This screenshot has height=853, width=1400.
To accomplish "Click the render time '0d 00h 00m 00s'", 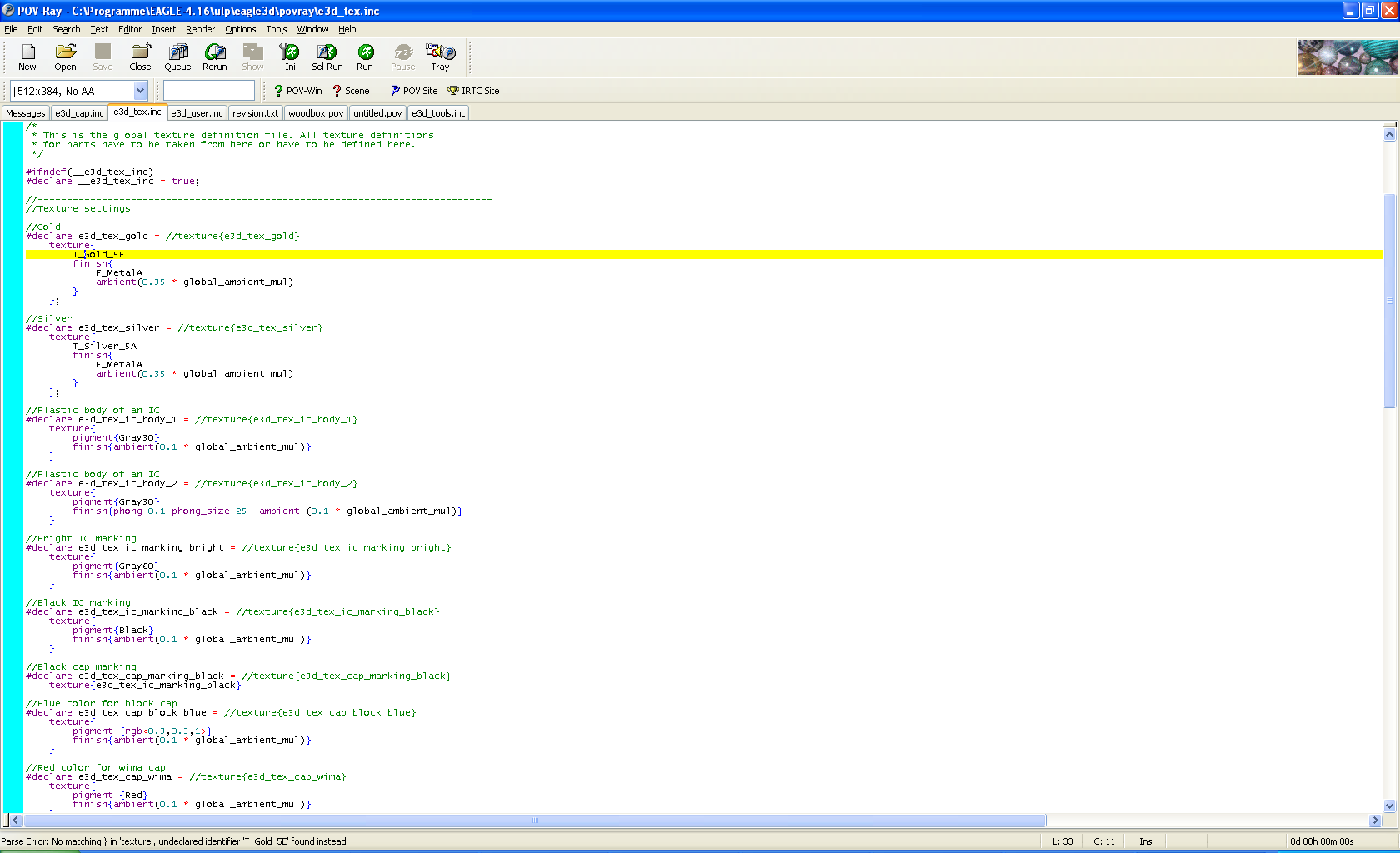I will pos(1322,841).
